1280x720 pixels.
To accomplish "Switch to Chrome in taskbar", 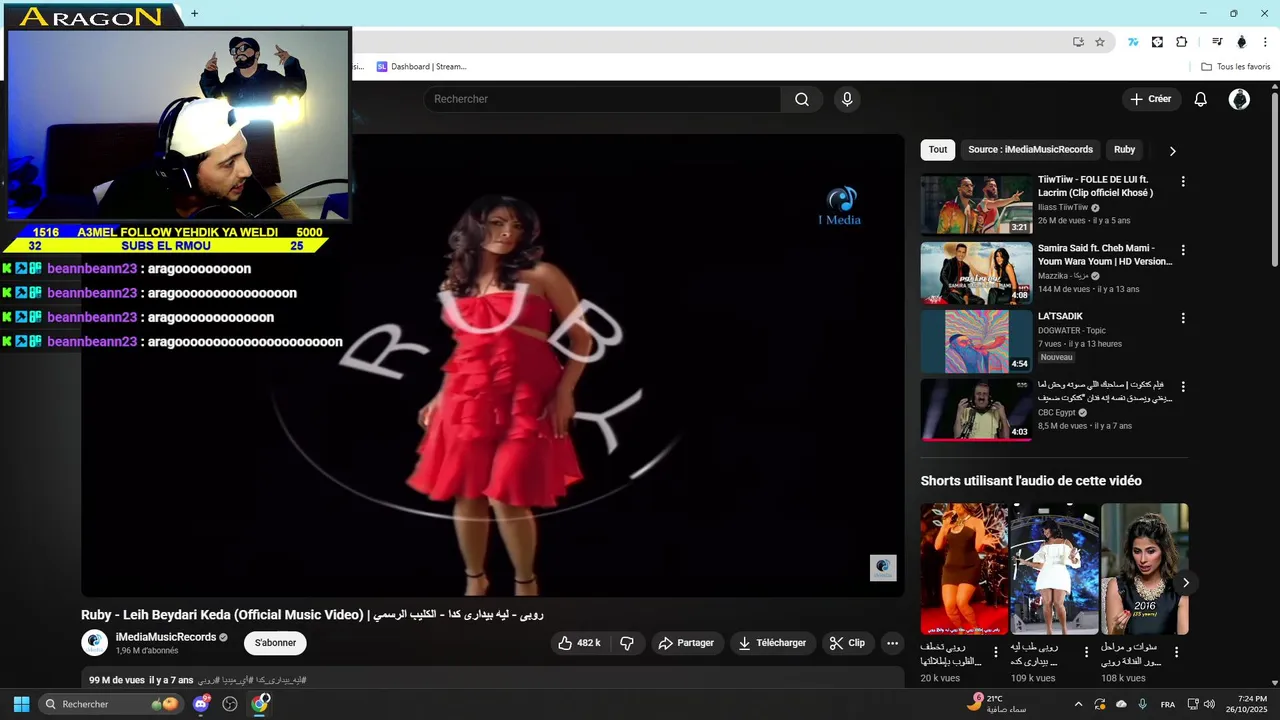I will click(260, 704).
